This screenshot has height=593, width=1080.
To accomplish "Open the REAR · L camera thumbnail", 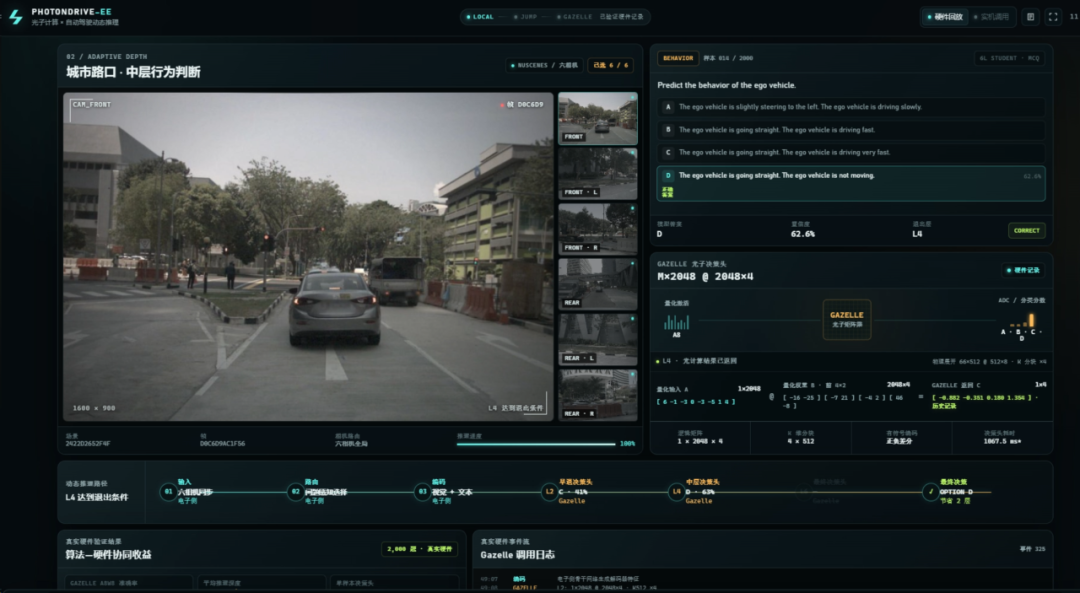I will [x=597, y=339].
